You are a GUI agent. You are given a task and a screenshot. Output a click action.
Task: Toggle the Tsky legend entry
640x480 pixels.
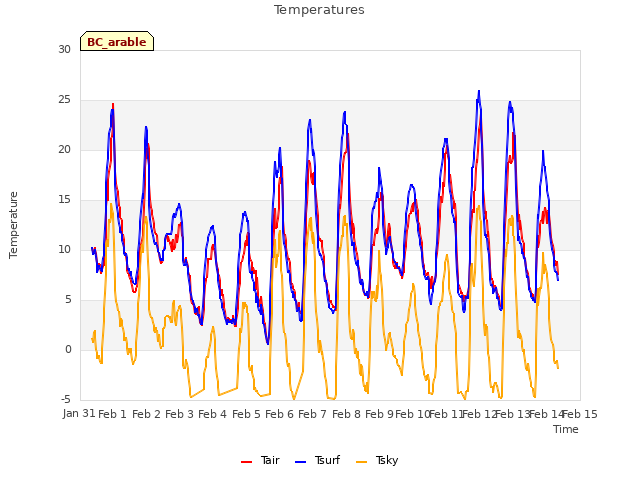[x=377, y=460]
